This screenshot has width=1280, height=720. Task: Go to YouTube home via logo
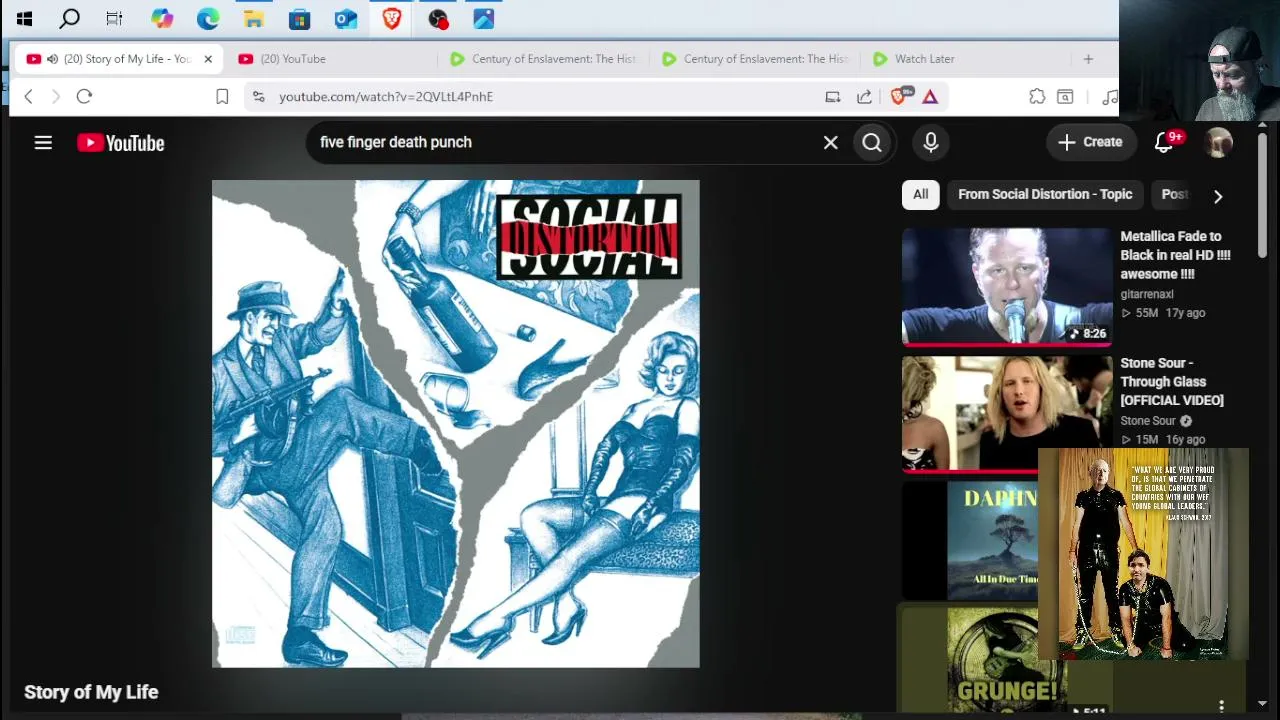coord(121,143)
